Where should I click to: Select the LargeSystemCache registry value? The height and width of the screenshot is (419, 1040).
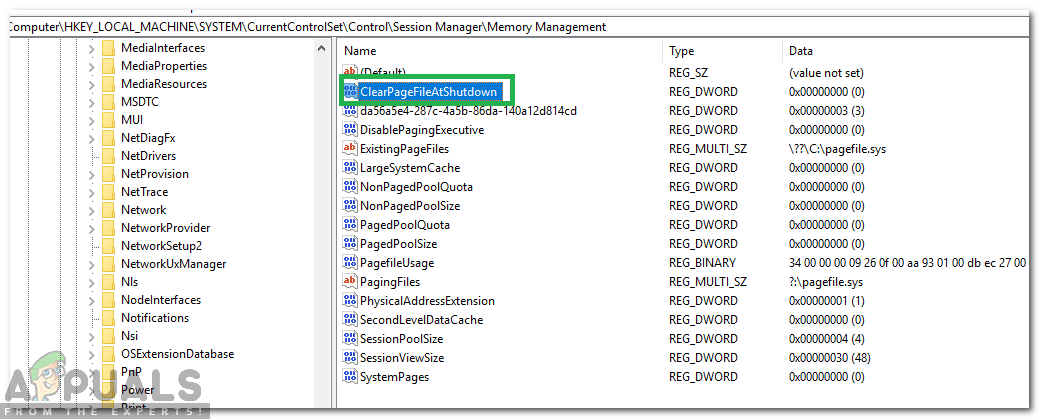(x=410, y=168)
